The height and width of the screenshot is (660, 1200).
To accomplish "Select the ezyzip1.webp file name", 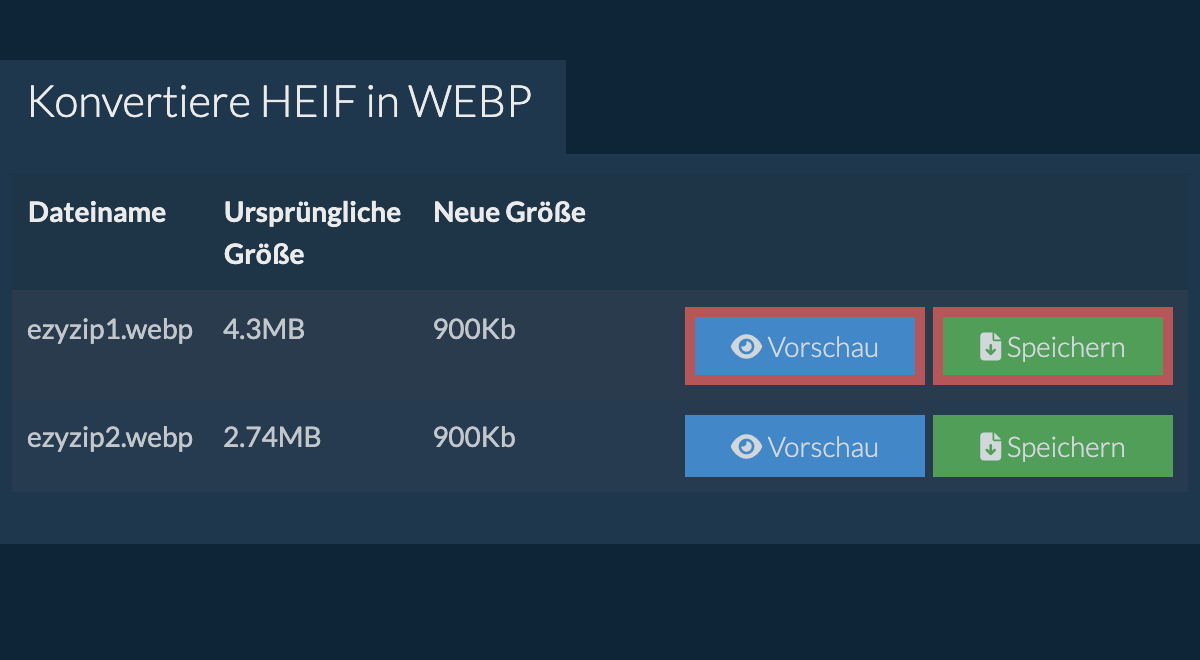I will pos(110,329).
